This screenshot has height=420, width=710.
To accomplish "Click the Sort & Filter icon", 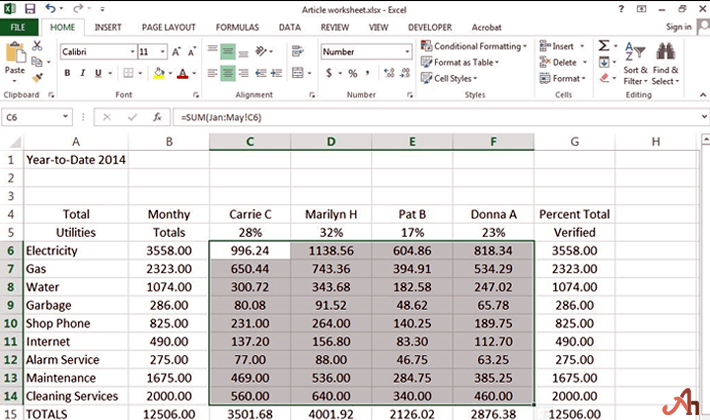I will [x=635, y=52].
